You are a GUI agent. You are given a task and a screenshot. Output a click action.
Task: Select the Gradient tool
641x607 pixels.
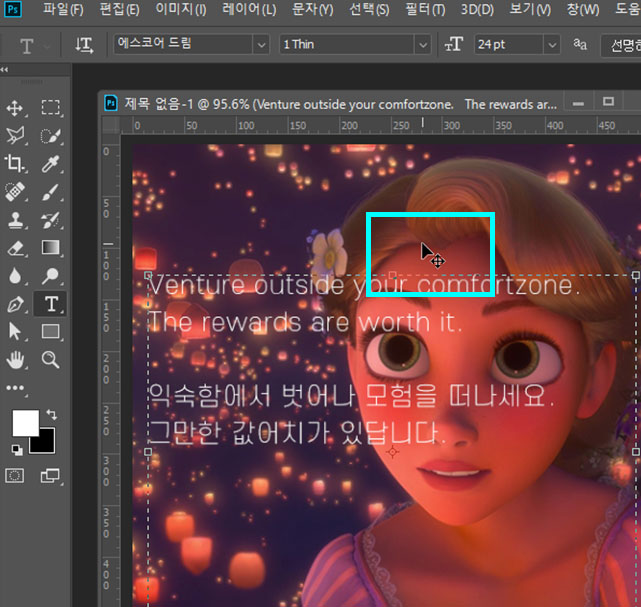(x=50, y=248)
